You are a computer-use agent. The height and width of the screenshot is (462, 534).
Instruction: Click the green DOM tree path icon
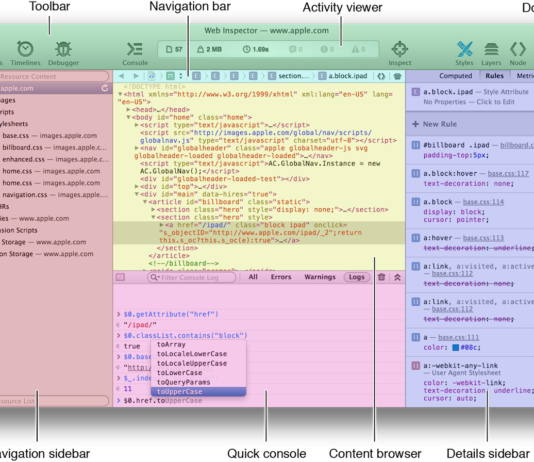pos(170,76)
